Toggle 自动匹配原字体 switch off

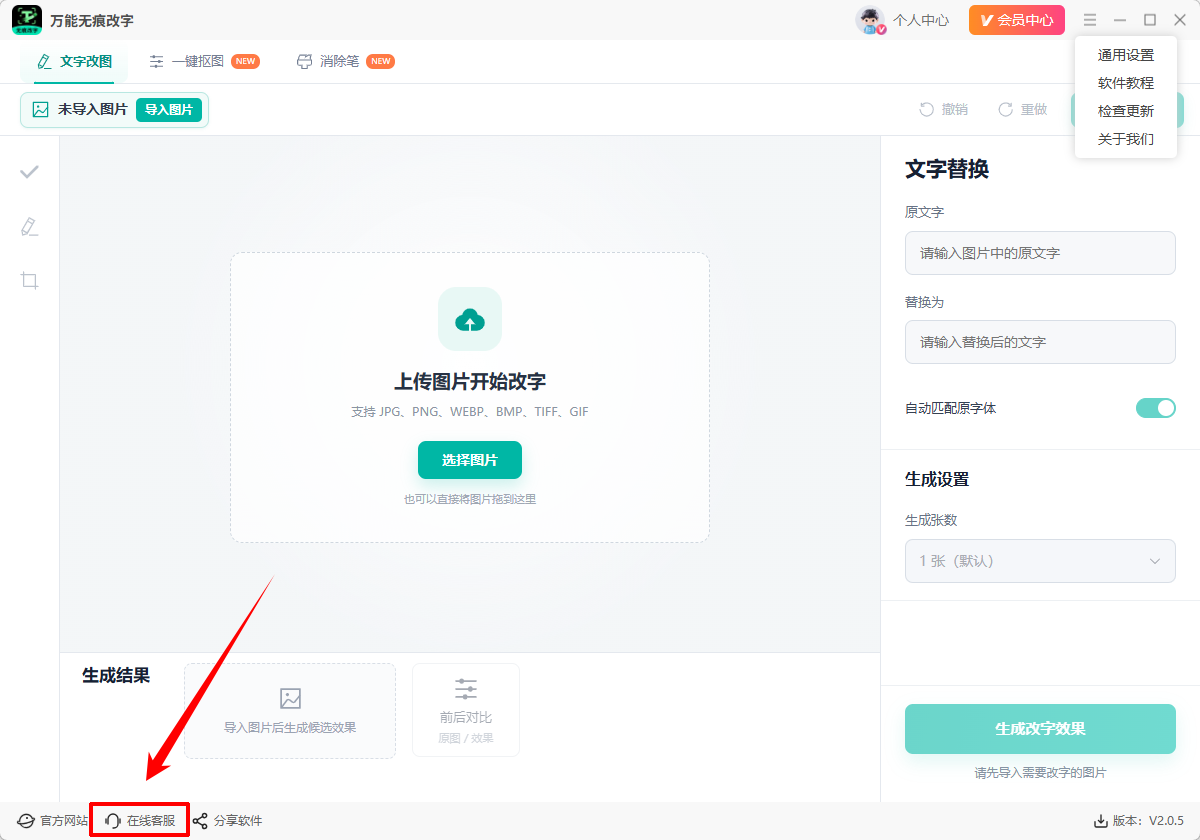1156,408
